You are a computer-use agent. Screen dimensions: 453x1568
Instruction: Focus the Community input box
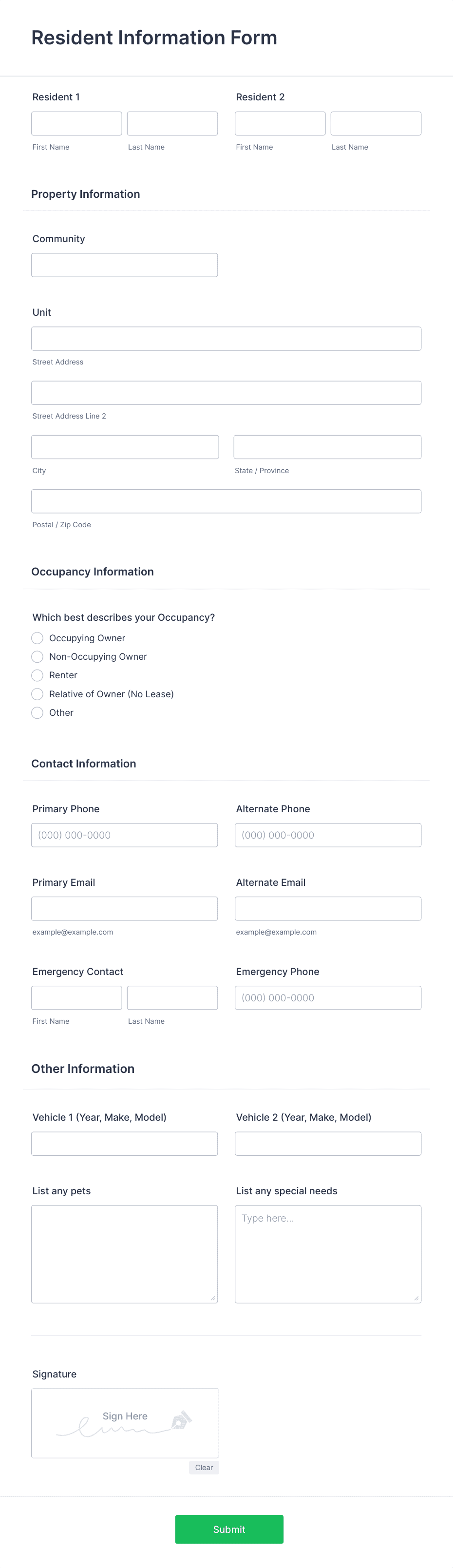pos(124,265)
